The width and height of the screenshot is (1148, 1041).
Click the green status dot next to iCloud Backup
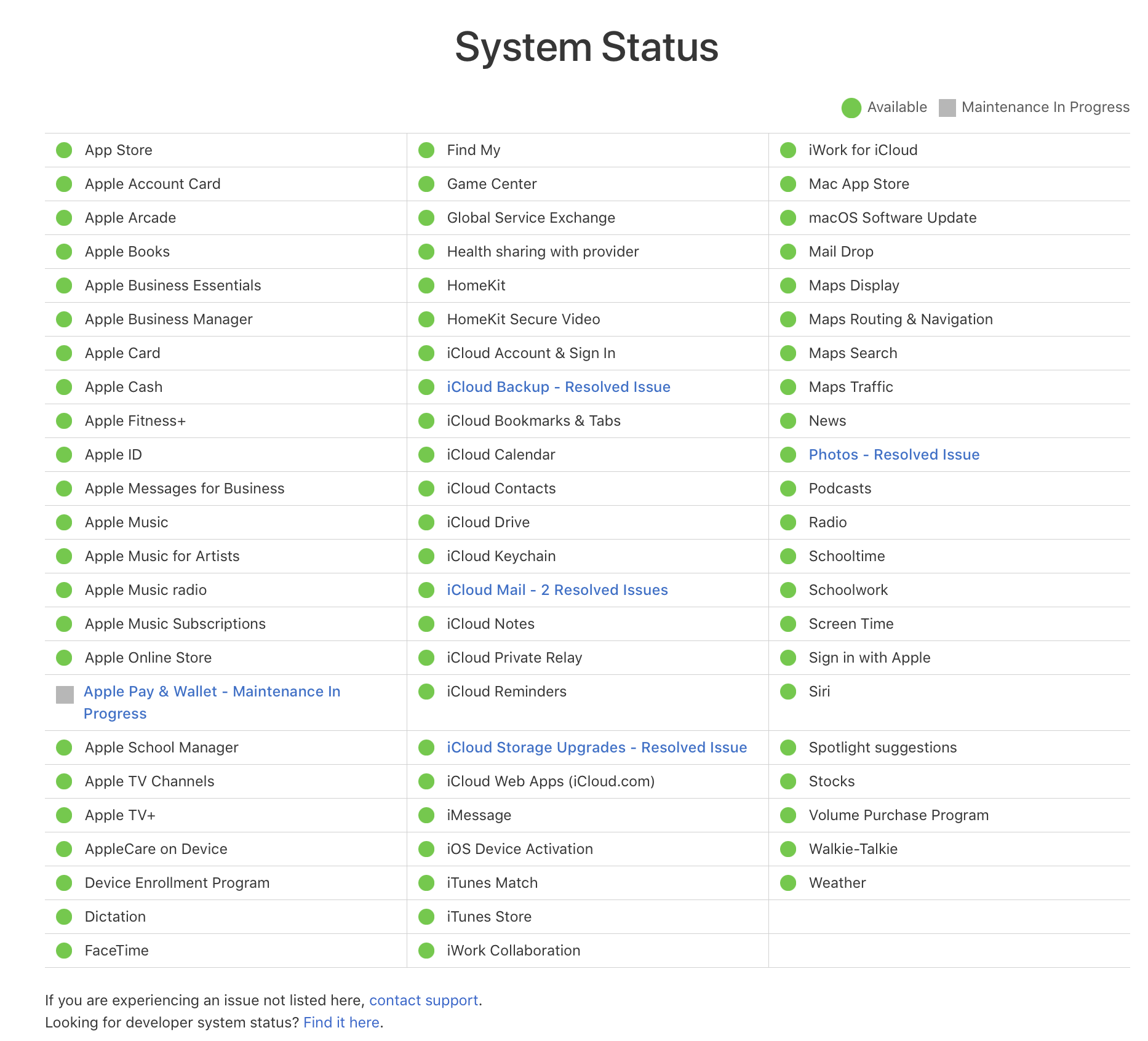click(x=426, y=387)
